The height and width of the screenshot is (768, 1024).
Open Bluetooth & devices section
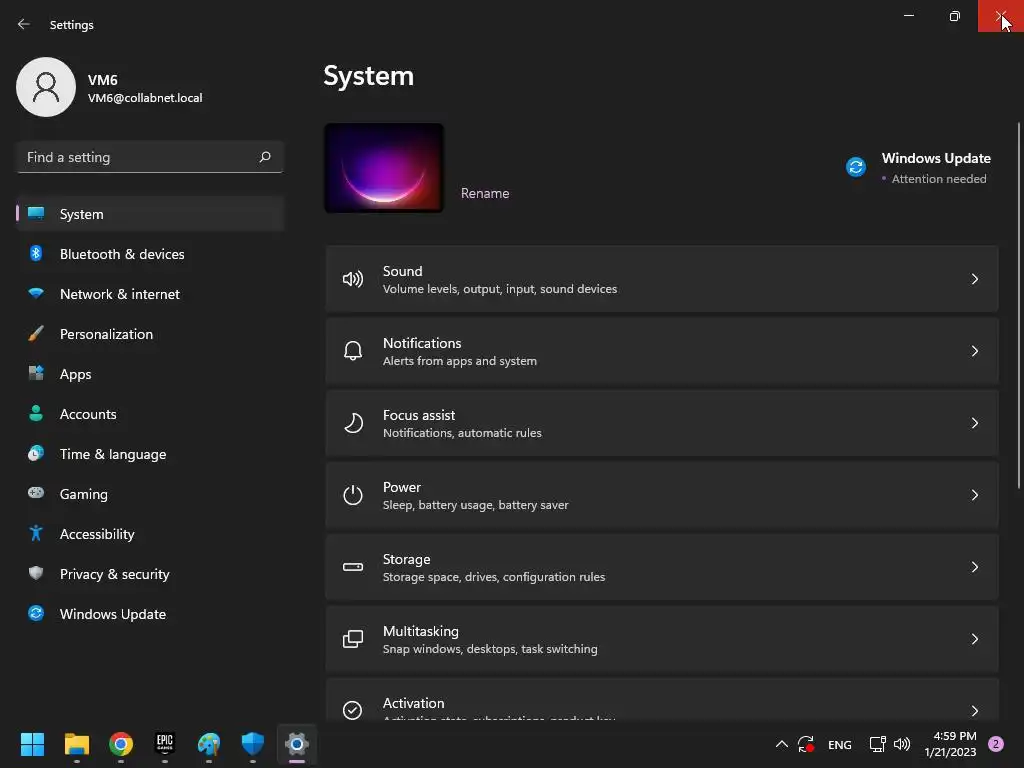click(x=150, y=254)
